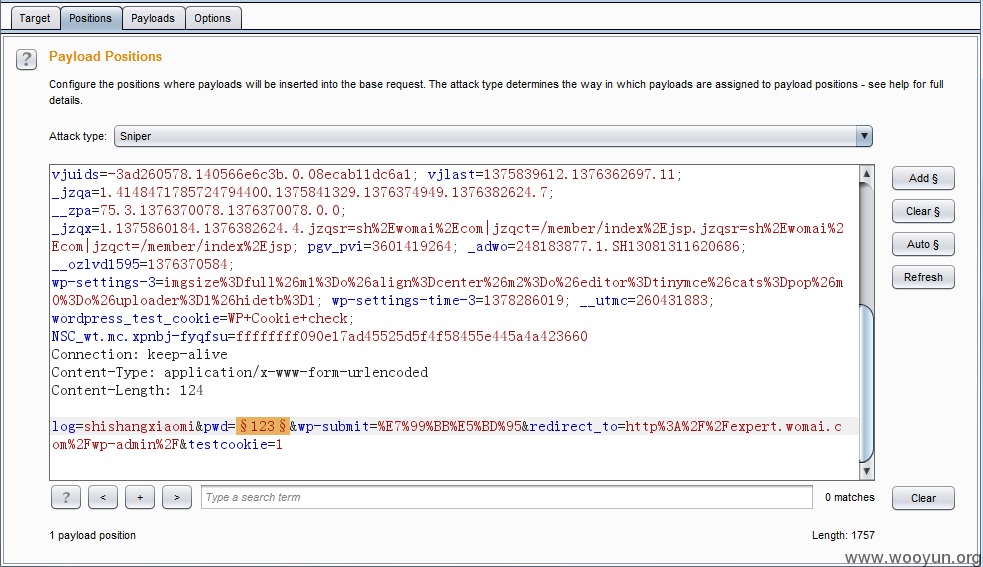Click the '1 payload position' status text

93,536
